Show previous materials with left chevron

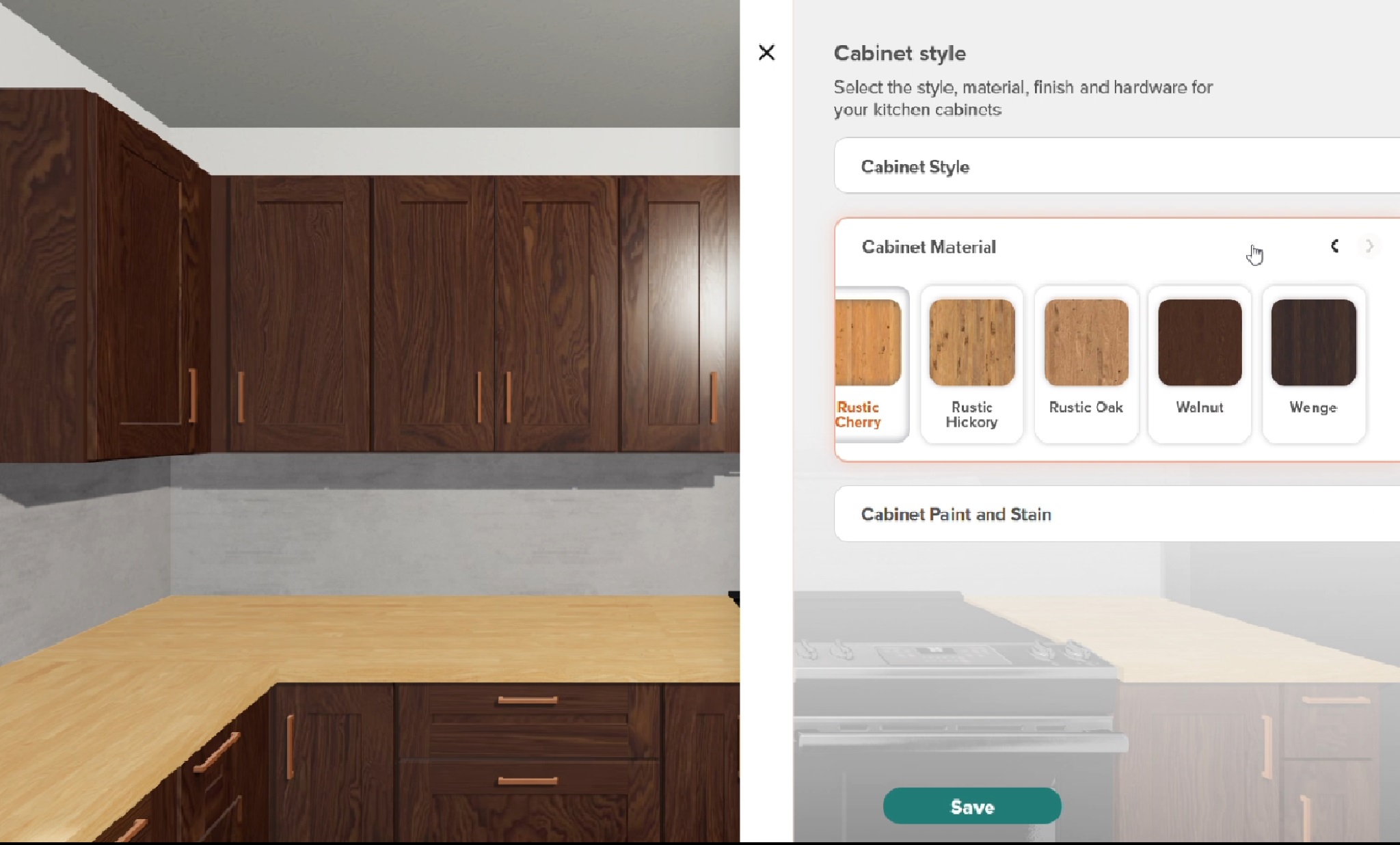(1334, 246)
